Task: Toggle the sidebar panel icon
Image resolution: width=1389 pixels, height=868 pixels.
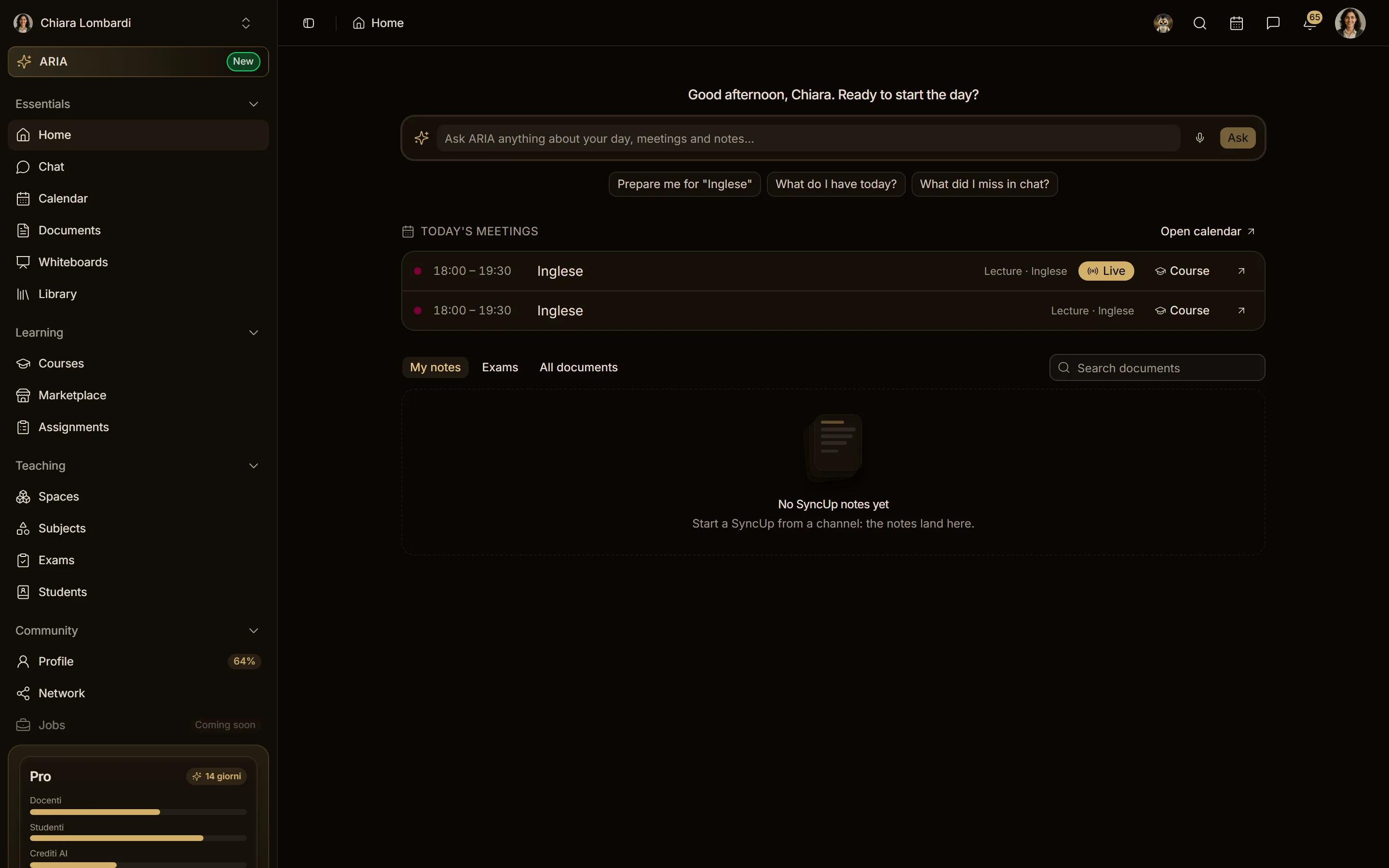Action: click(x=308, y=23)
